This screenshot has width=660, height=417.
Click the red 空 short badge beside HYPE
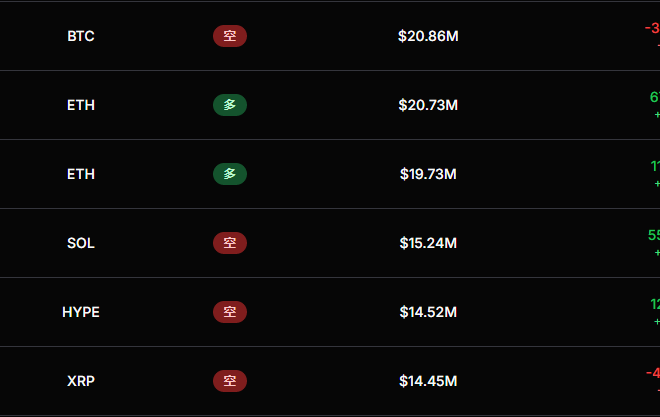click(230, 312)
